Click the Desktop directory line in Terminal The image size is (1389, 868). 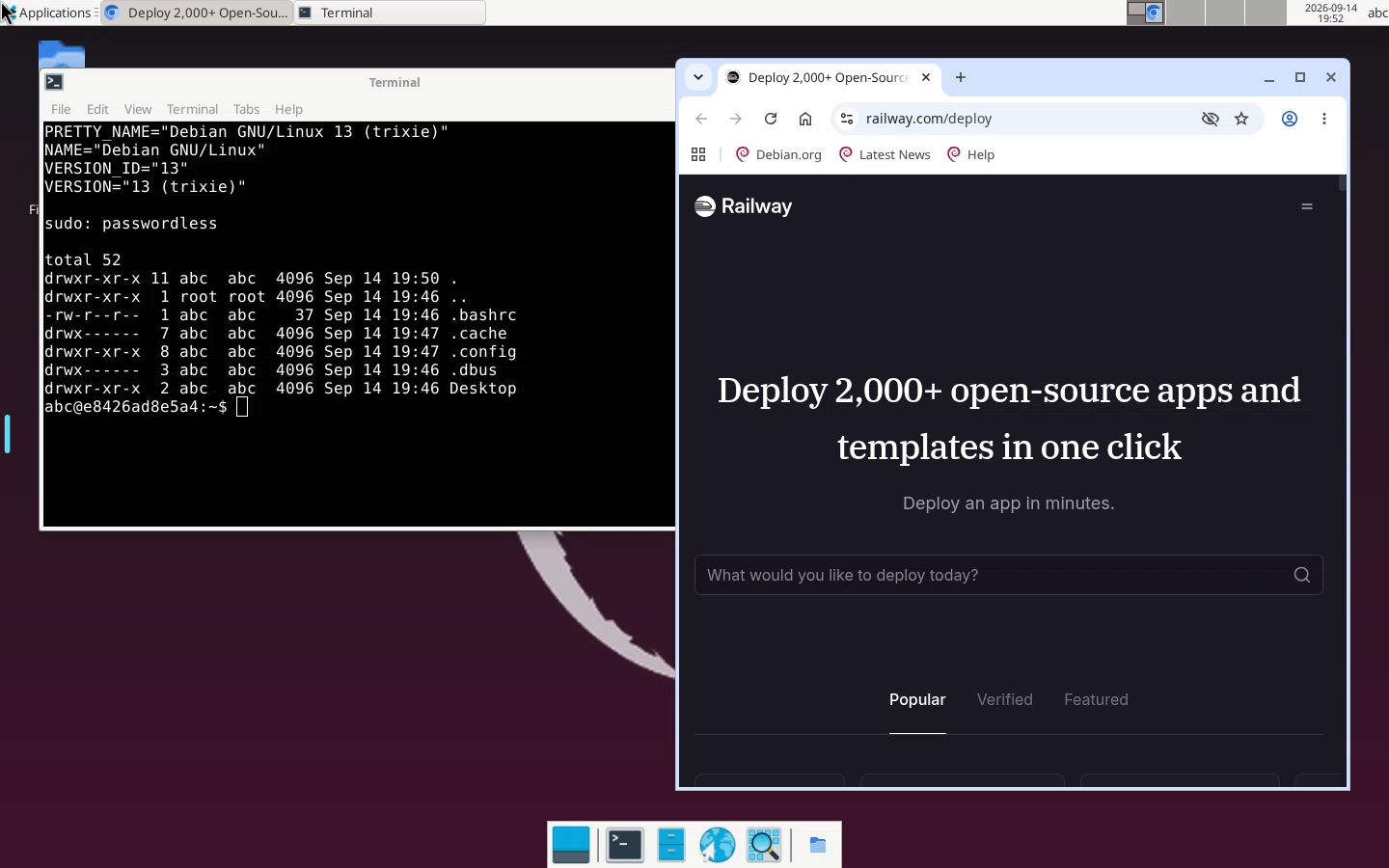click(x=281, y=389)
